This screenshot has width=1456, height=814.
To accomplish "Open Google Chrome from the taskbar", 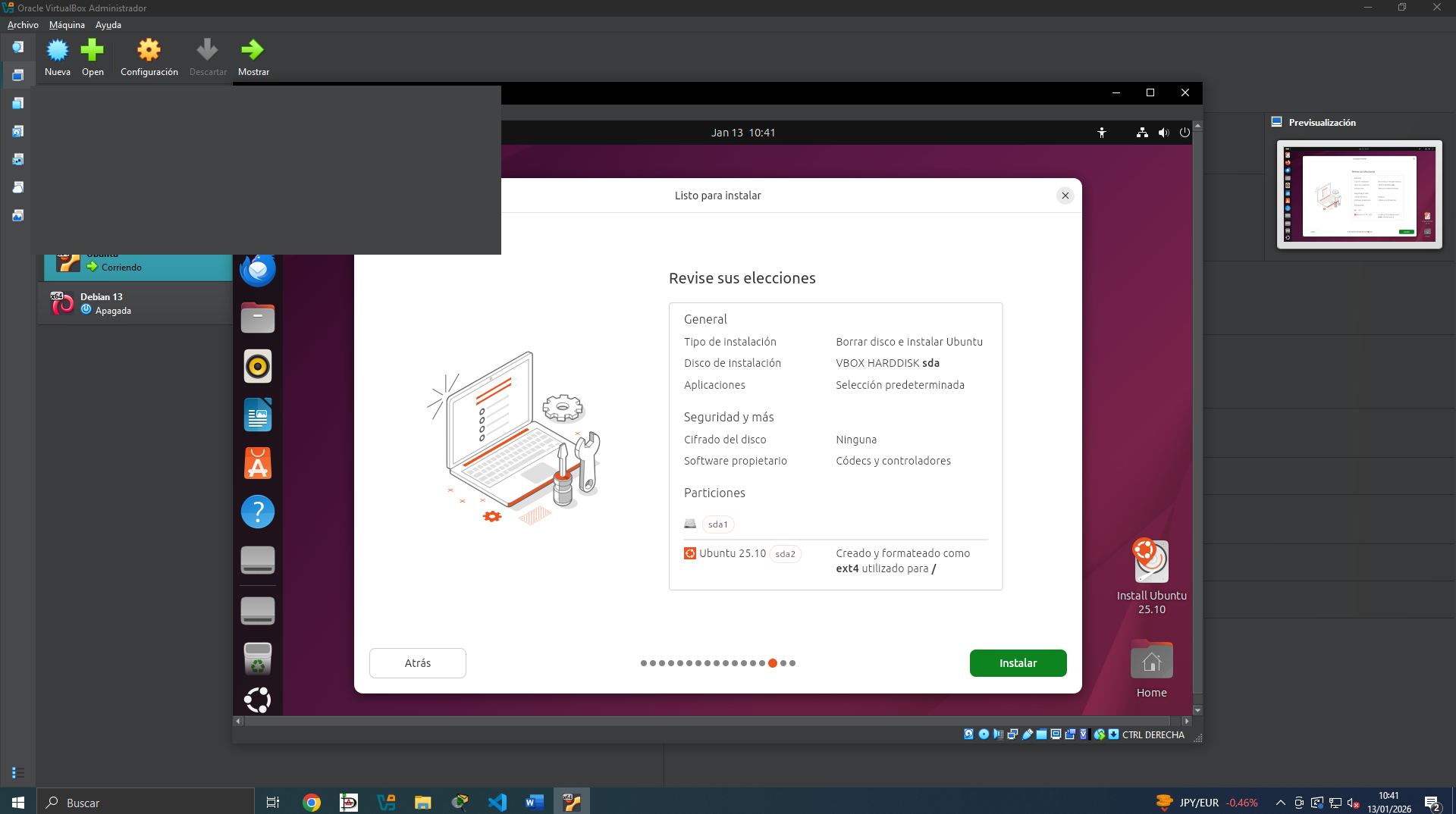I will pos(311,802).
